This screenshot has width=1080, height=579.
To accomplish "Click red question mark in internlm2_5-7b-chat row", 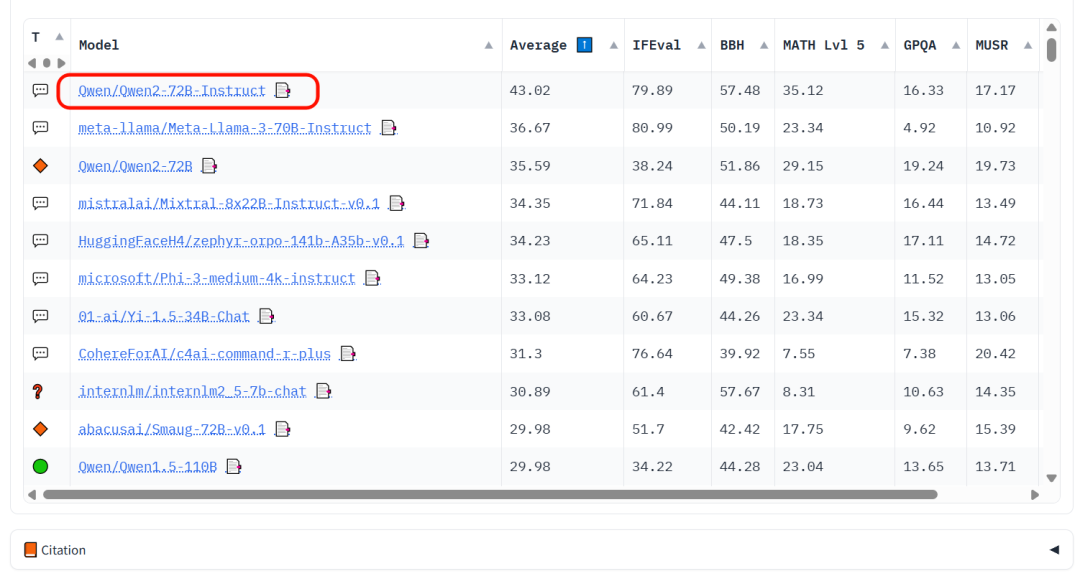I will [38, 392].
